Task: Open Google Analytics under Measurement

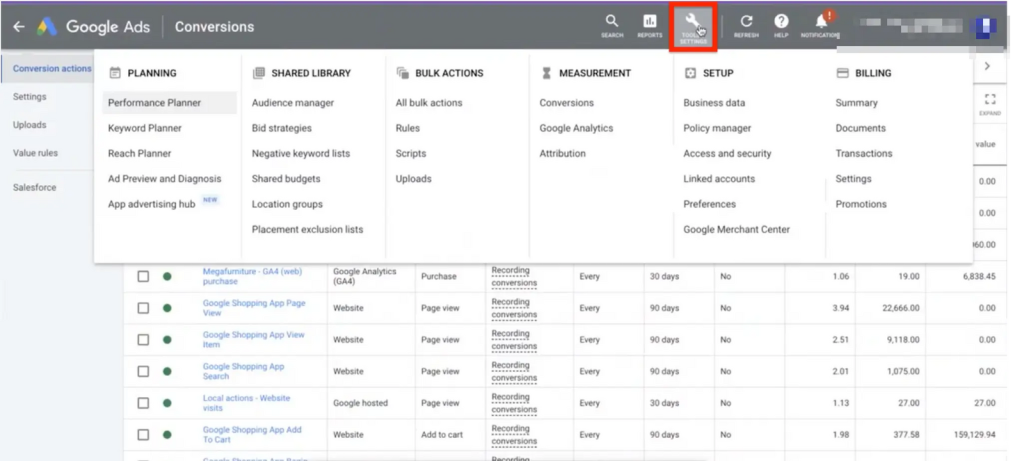Action: point(576,128)
